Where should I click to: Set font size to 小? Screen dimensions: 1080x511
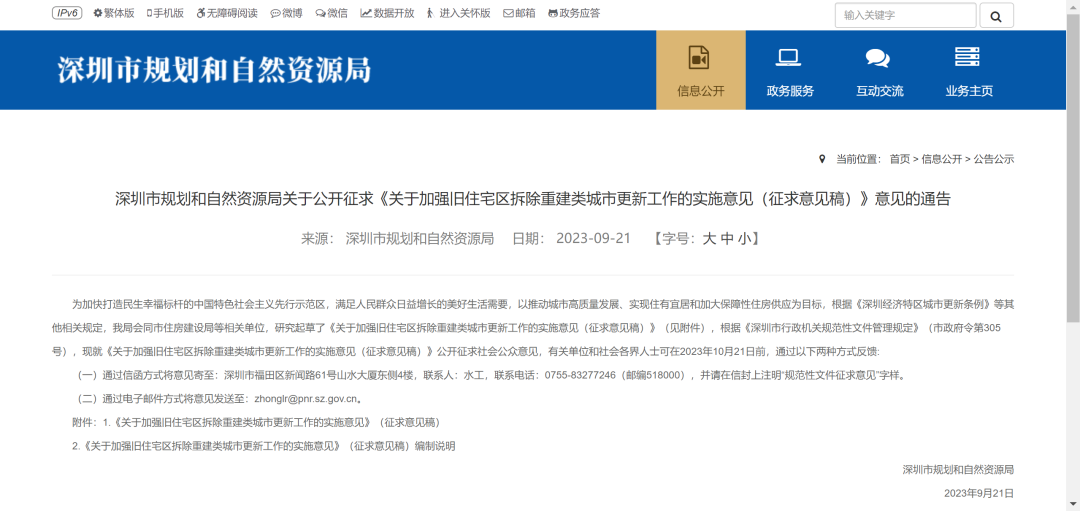744,239
